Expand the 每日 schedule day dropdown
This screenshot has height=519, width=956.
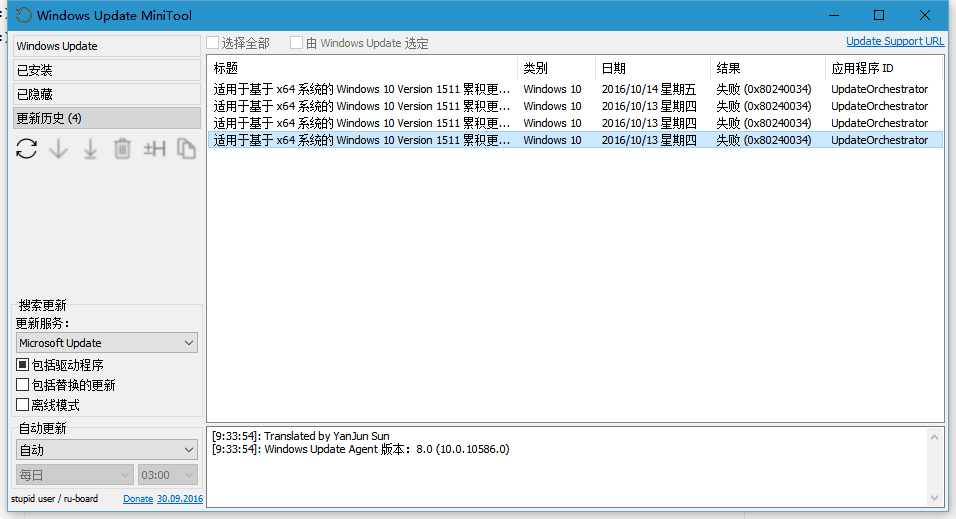(75, 475)
